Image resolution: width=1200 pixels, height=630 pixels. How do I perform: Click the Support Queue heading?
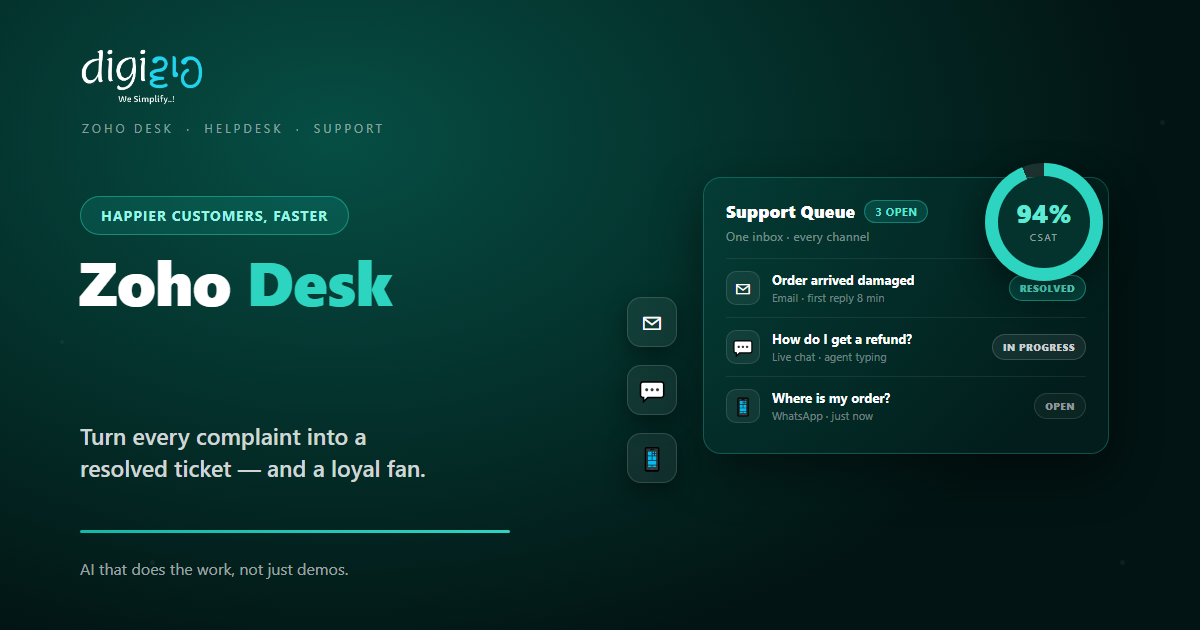[790, 212]
